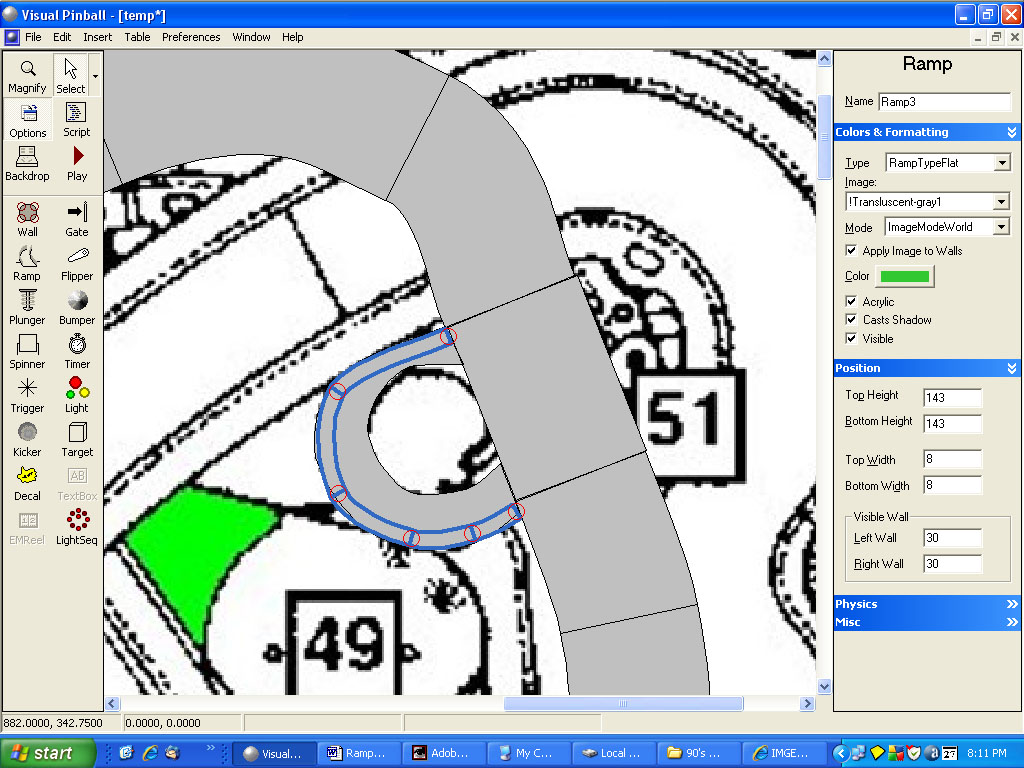Select the Flipper tool

[77, 263]
